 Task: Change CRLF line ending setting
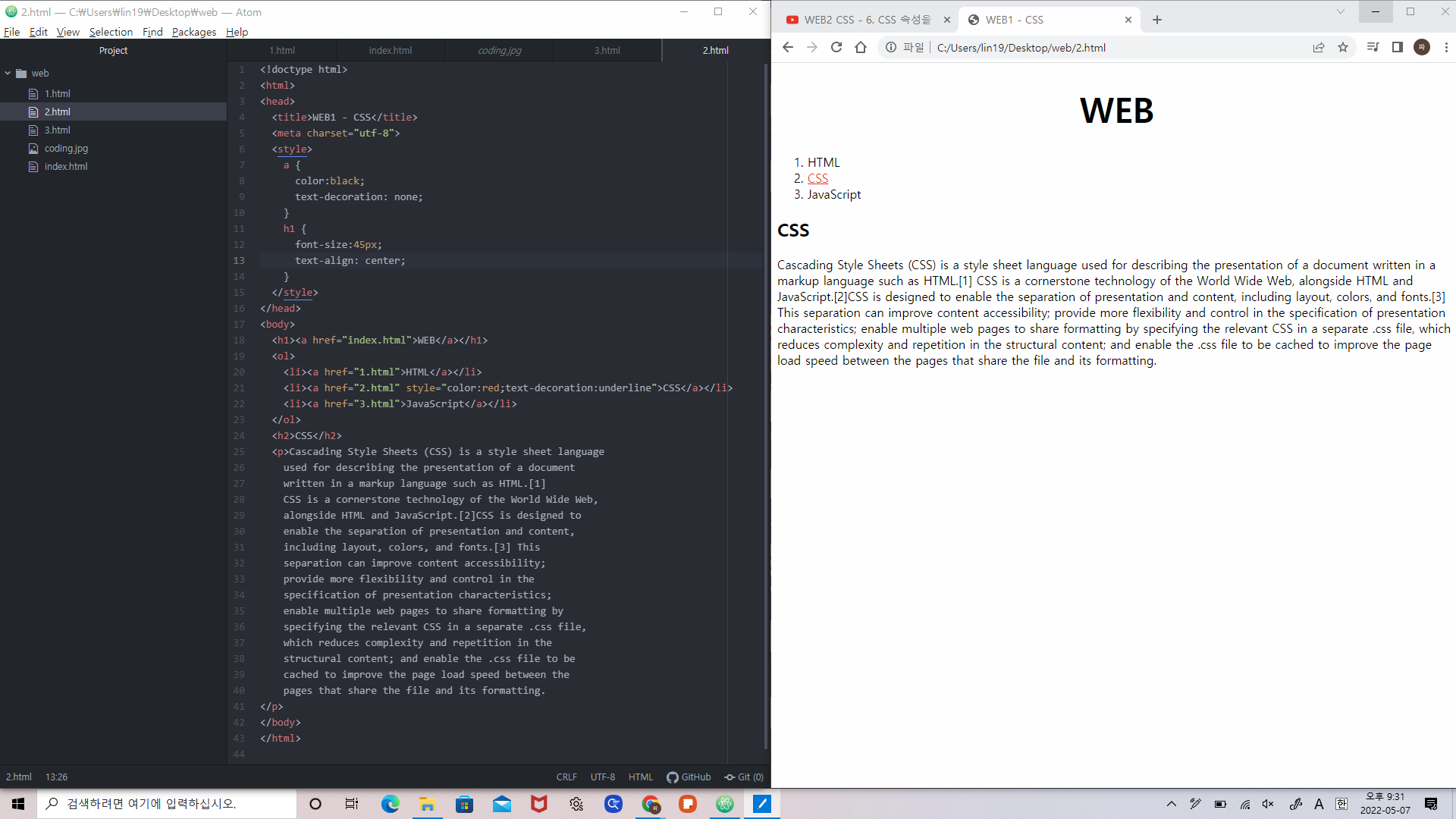pos(566,777)
